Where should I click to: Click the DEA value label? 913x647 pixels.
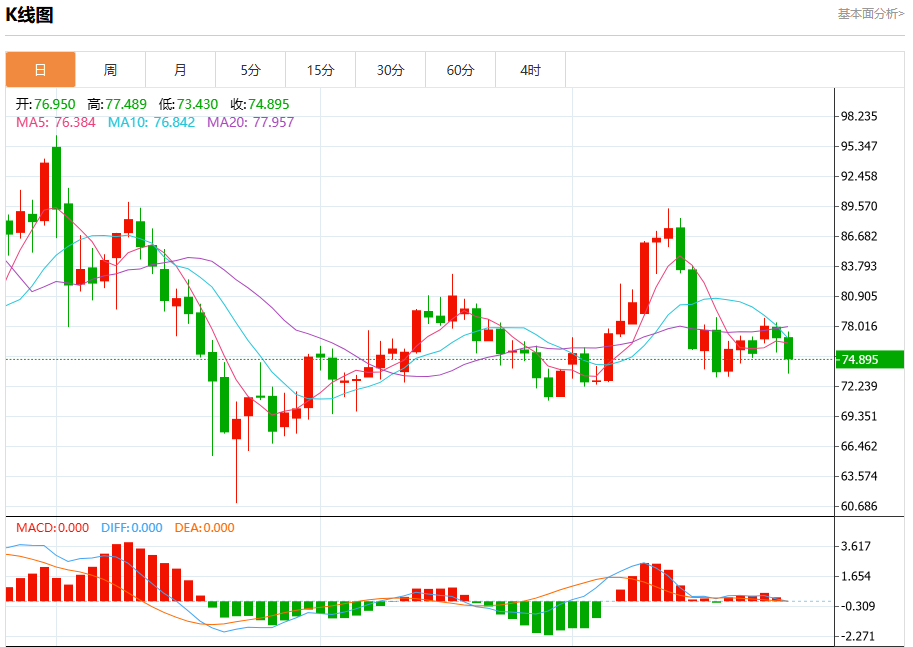pos(204,528)
